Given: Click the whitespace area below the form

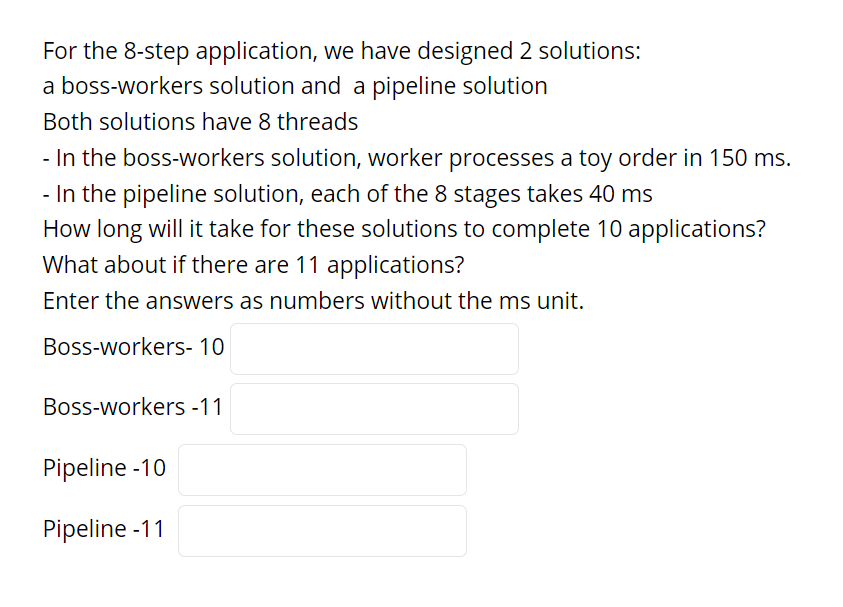Looking at the screenshot, I should (420, 585).
